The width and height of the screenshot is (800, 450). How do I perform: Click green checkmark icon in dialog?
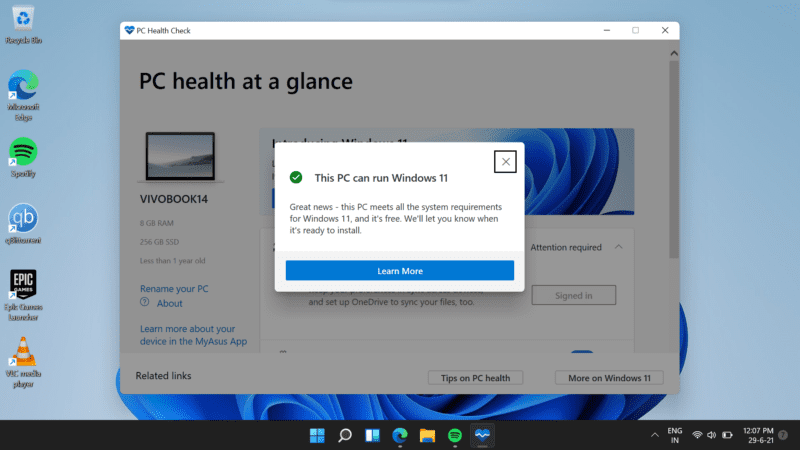tap(296, 178)
